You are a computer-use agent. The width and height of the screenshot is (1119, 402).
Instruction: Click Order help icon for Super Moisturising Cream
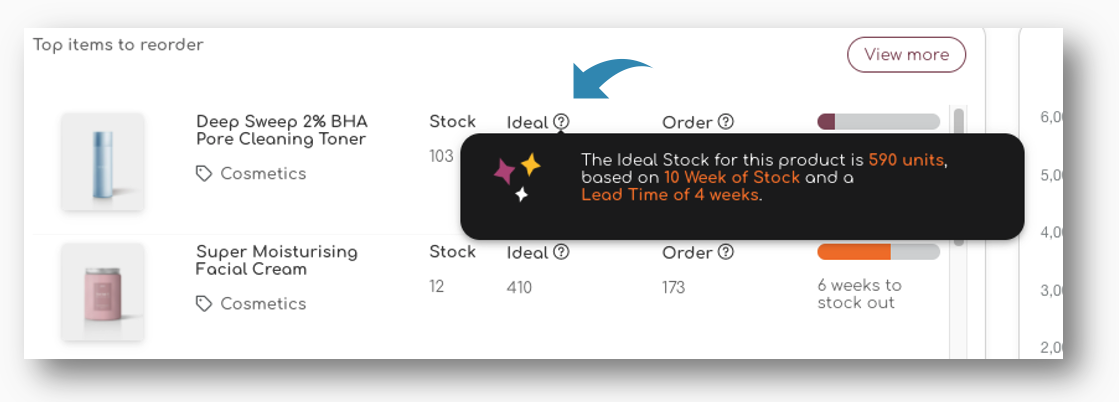coord(726,252)
